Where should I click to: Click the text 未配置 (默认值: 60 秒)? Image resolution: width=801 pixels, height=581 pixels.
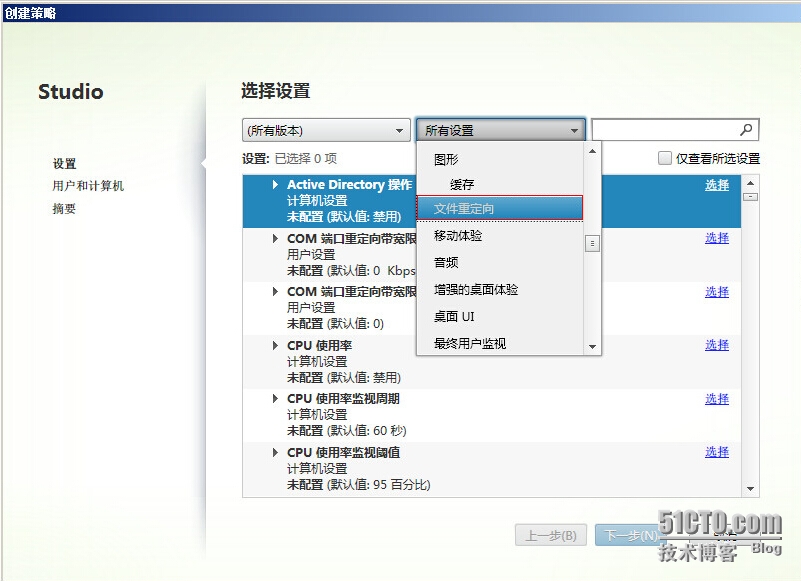(x=346, y=431)
